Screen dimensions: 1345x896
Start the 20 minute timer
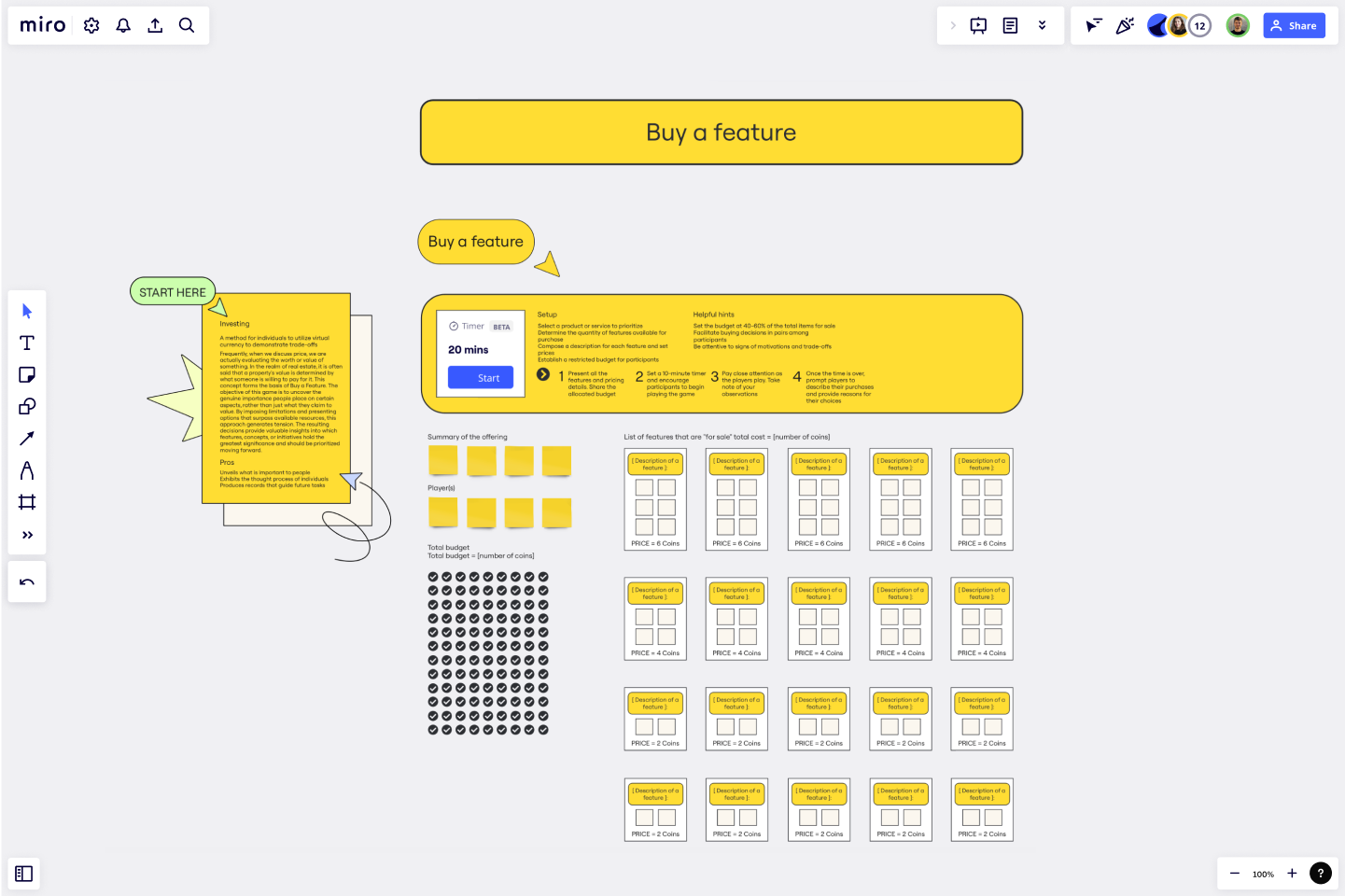(x=480, y=377)
